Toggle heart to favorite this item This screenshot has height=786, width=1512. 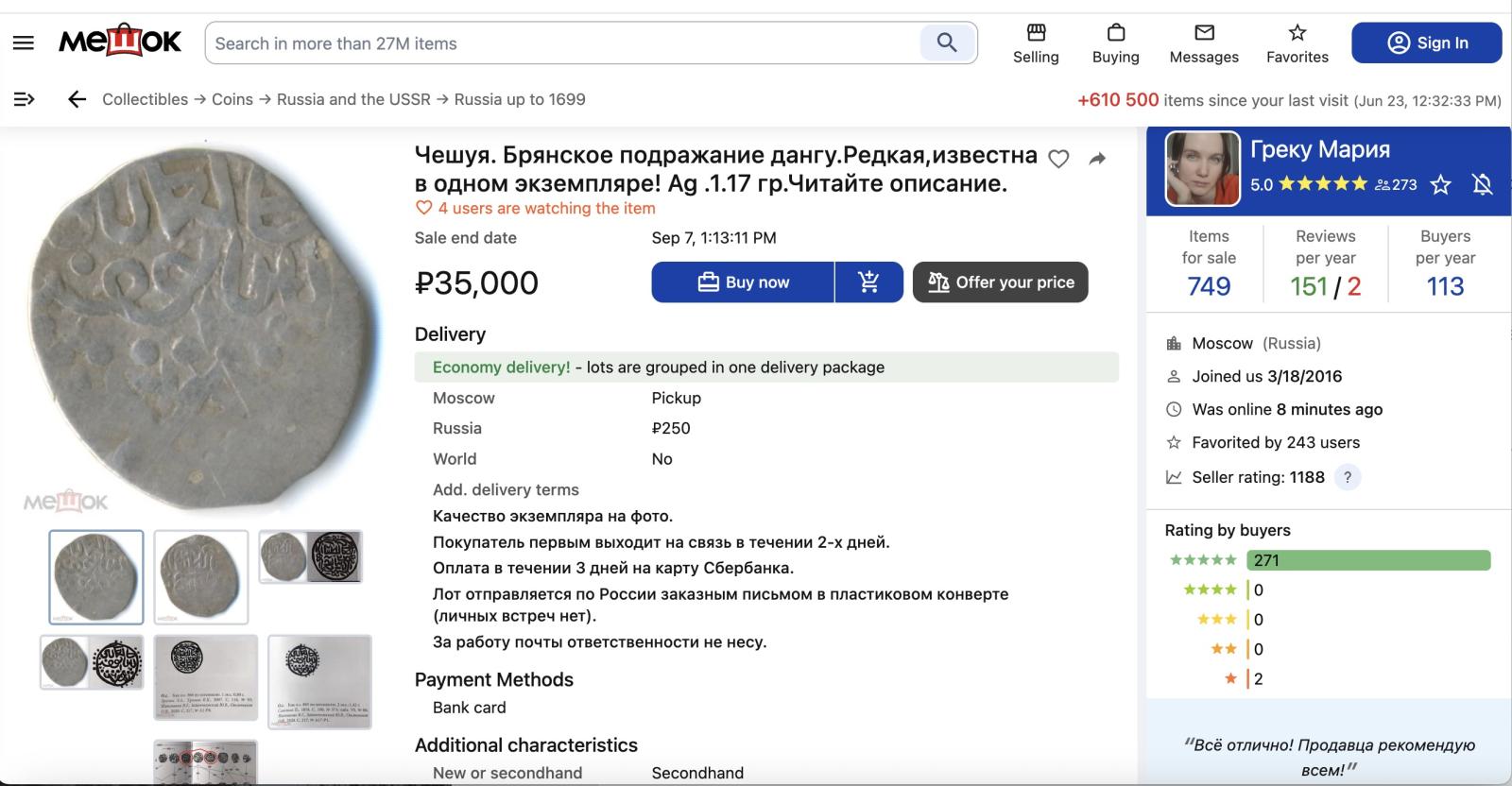(x=1058, y=159)
